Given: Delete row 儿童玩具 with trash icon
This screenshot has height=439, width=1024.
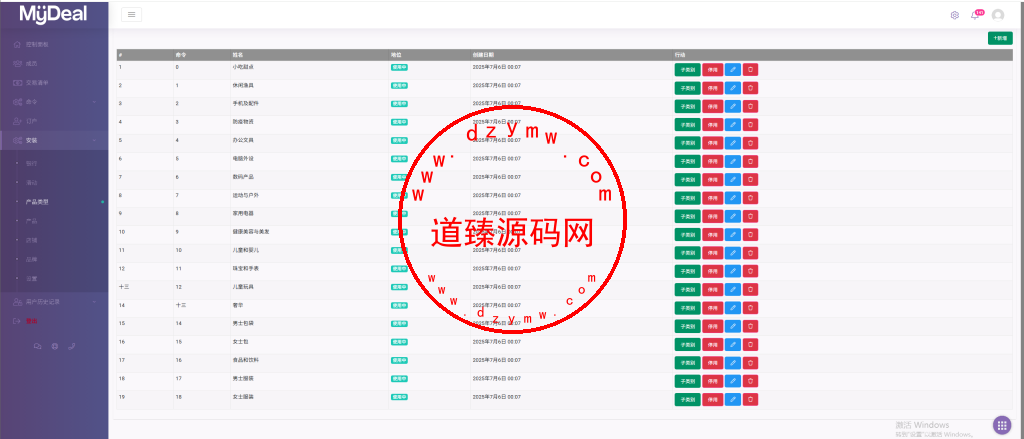Looking at the screenshot, I should [750, 289].
